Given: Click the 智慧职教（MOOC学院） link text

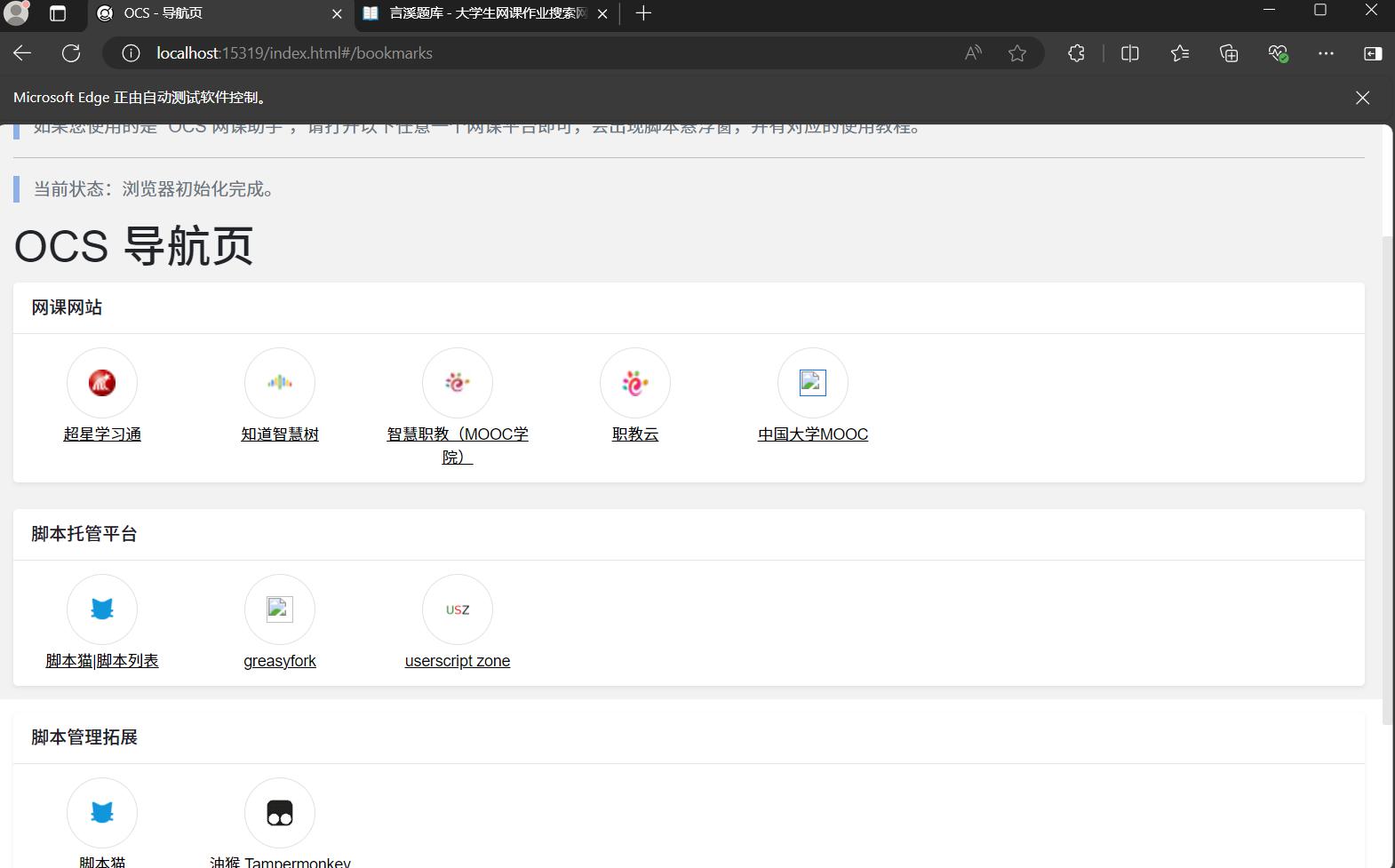Looking at the screenshot, I should [458, 445].
